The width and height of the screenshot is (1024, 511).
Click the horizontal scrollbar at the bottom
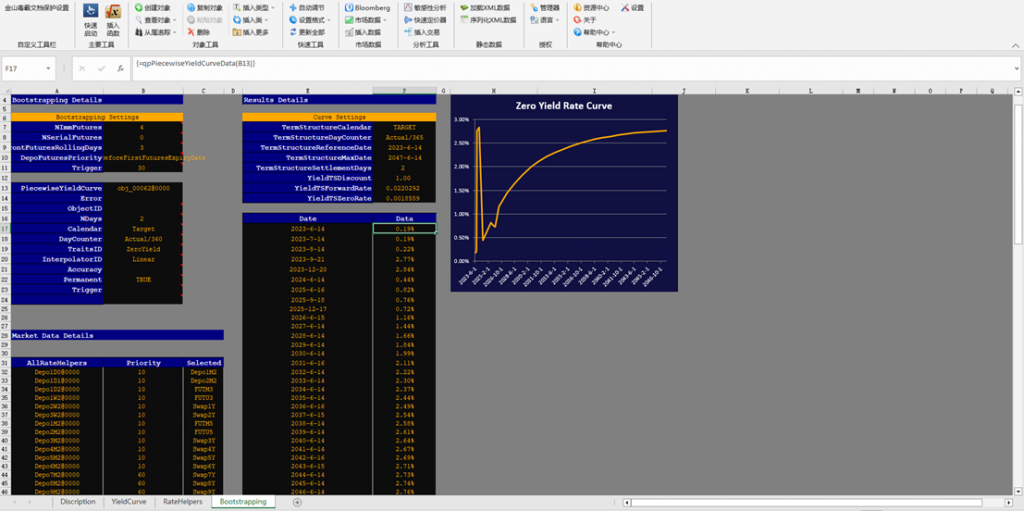(807, 503)
